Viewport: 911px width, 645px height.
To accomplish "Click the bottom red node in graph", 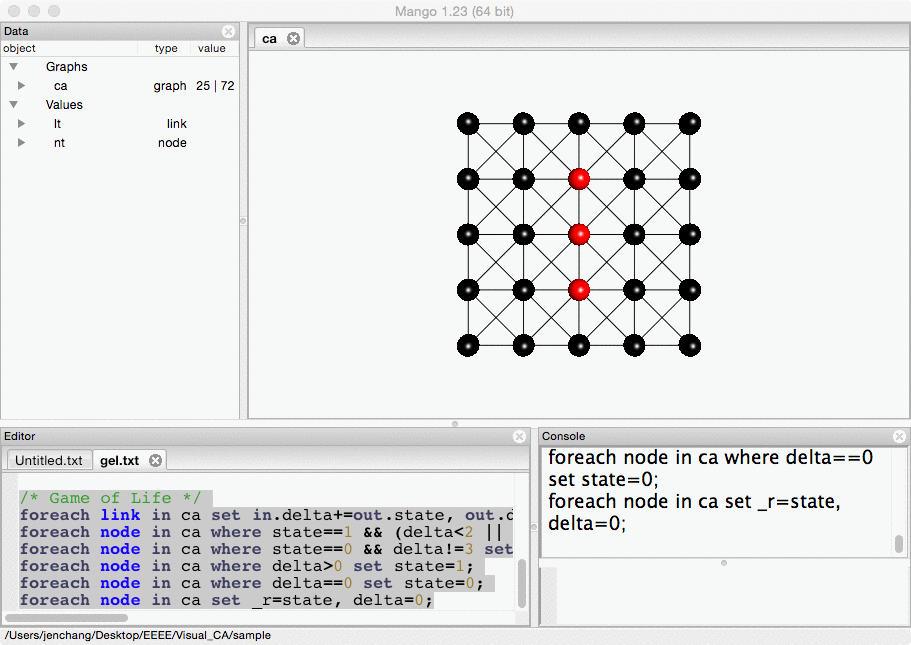I will tap(578, 290).
